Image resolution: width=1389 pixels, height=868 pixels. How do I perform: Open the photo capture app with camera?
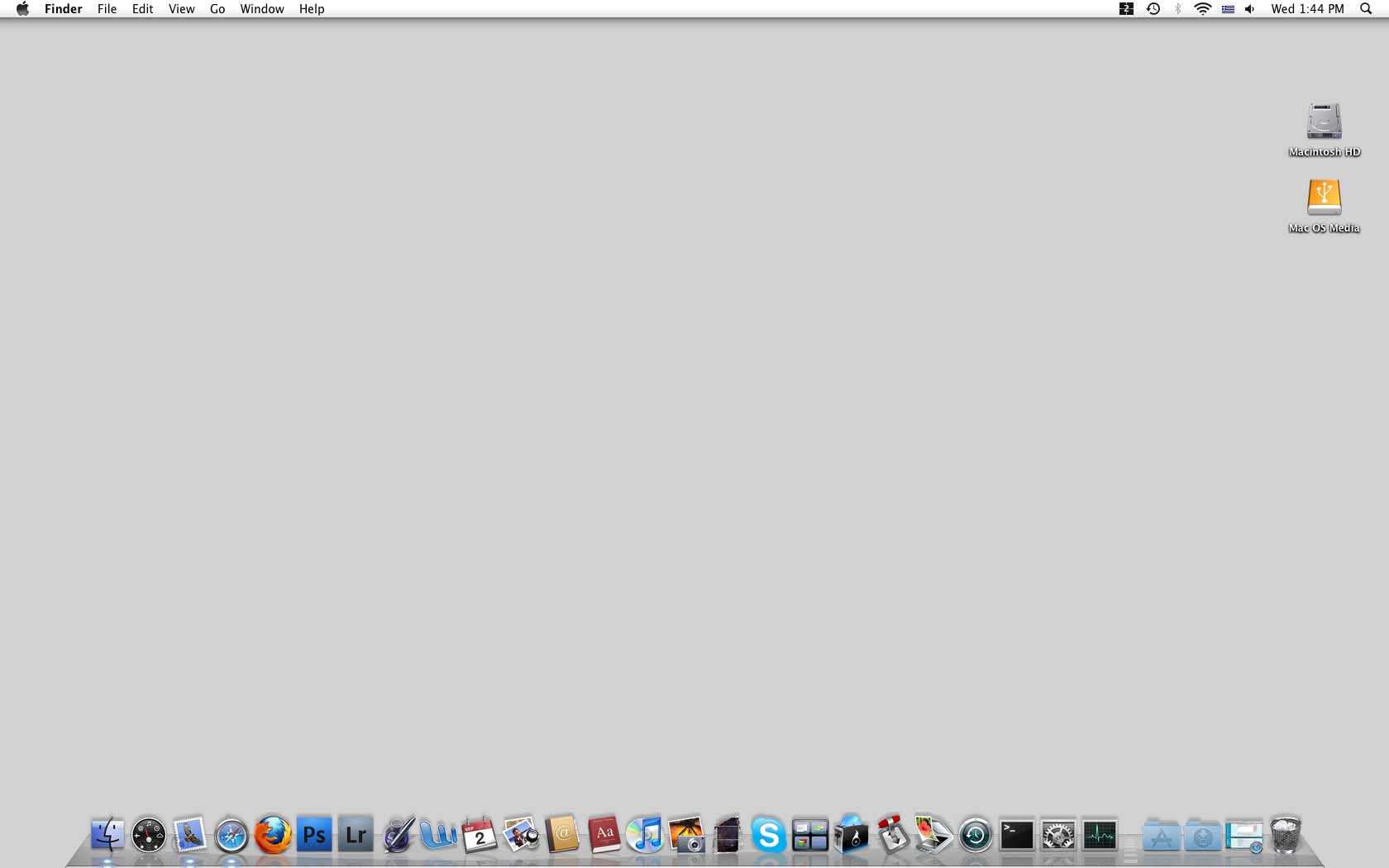tap(686, 835)
